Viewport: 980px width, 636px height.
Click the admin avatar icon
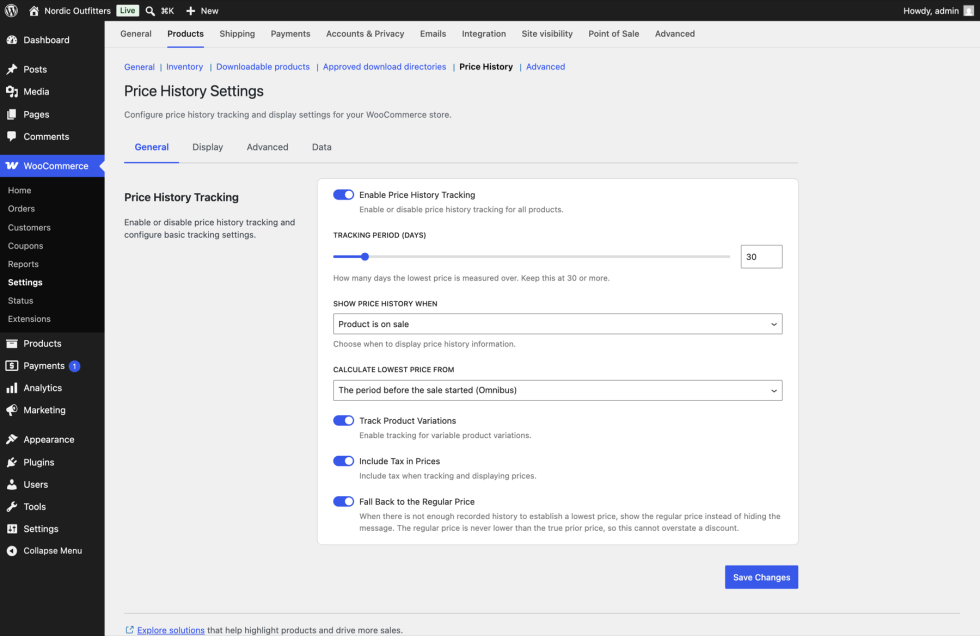968,11
